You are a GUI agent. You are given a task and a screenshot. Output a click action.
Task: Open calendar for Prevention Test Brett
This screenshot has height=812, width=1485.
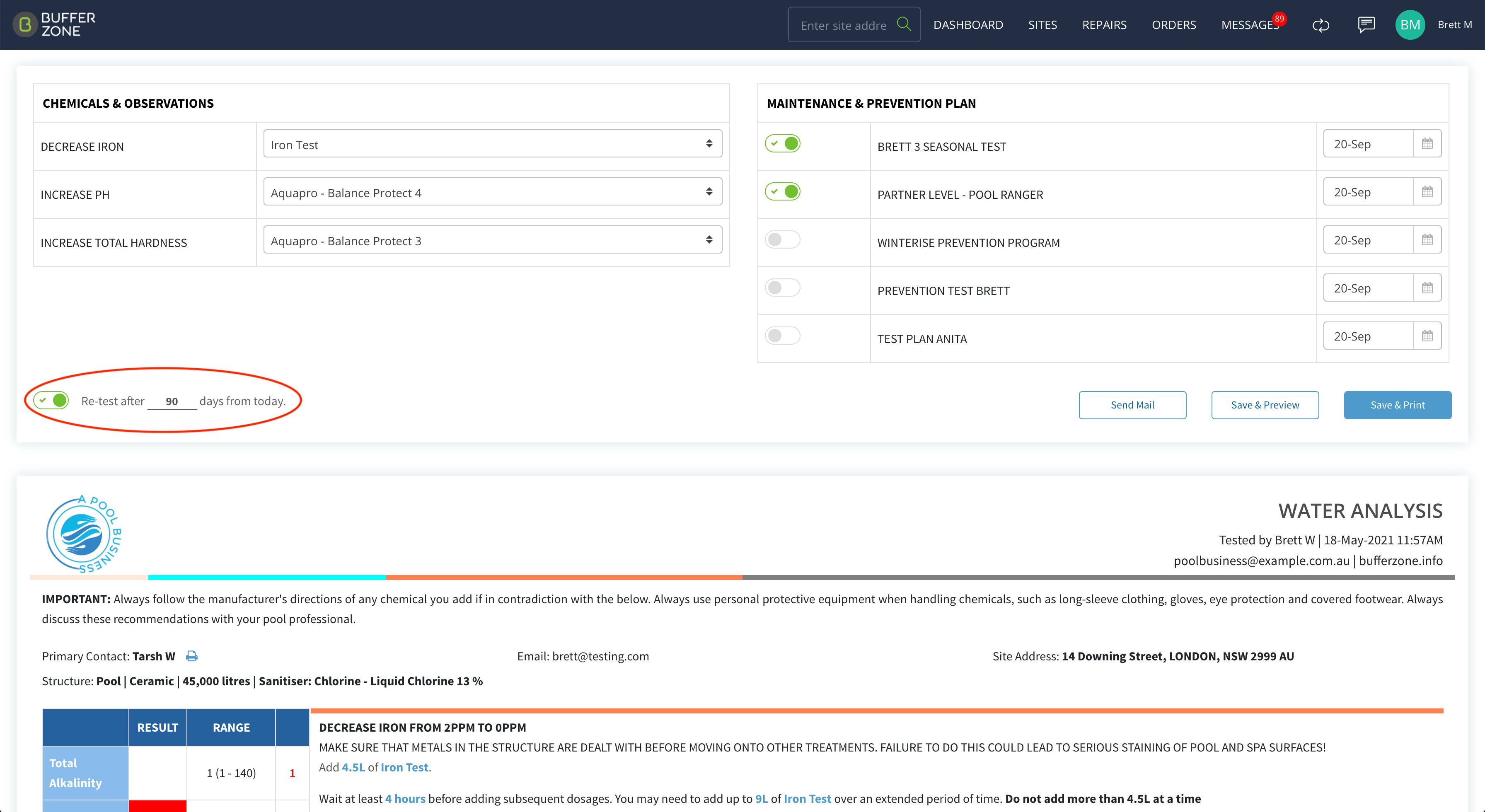1427,288
